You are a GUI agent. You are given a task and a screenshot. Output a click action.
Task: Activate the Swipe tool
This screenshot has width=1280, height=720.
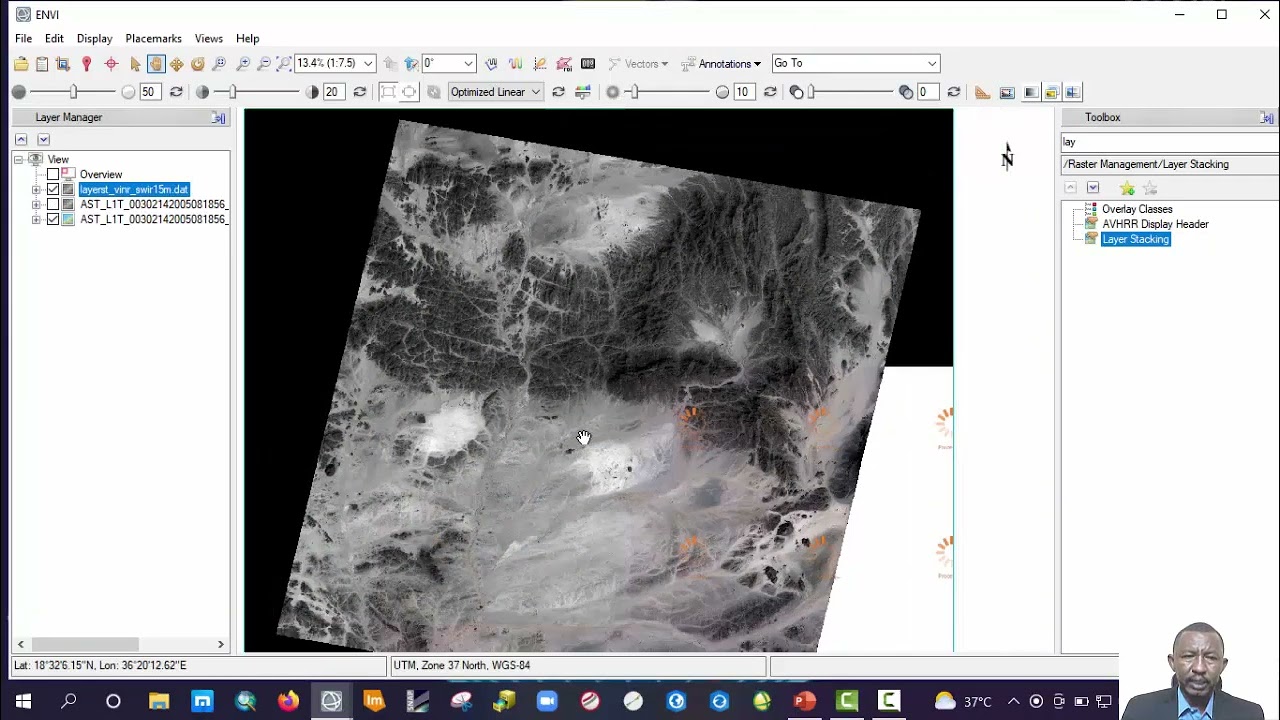point(1073,92)
